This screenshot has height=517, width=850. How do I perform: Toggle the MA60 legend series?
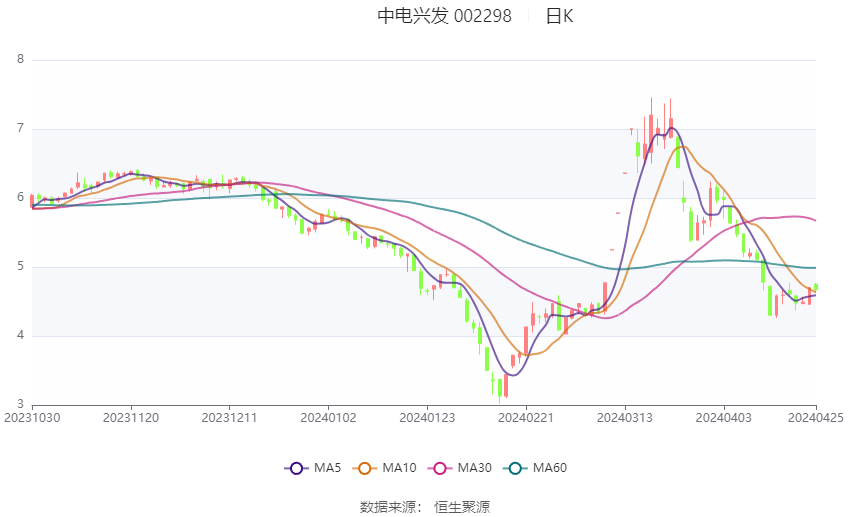click(535, 468)
